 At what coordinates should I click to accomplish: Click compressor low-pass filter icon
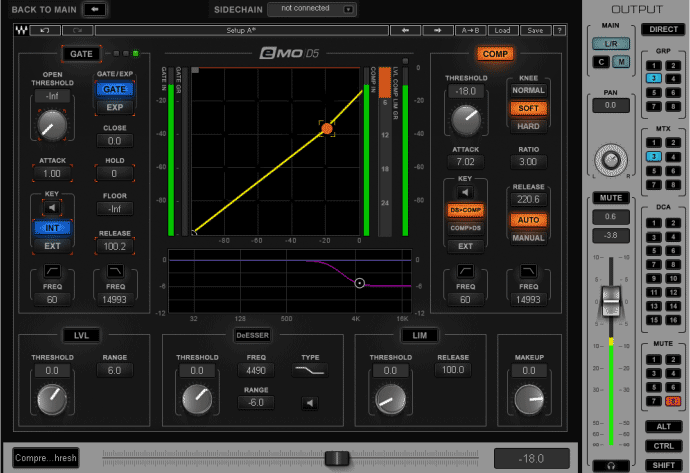click(x=529, y=271)
